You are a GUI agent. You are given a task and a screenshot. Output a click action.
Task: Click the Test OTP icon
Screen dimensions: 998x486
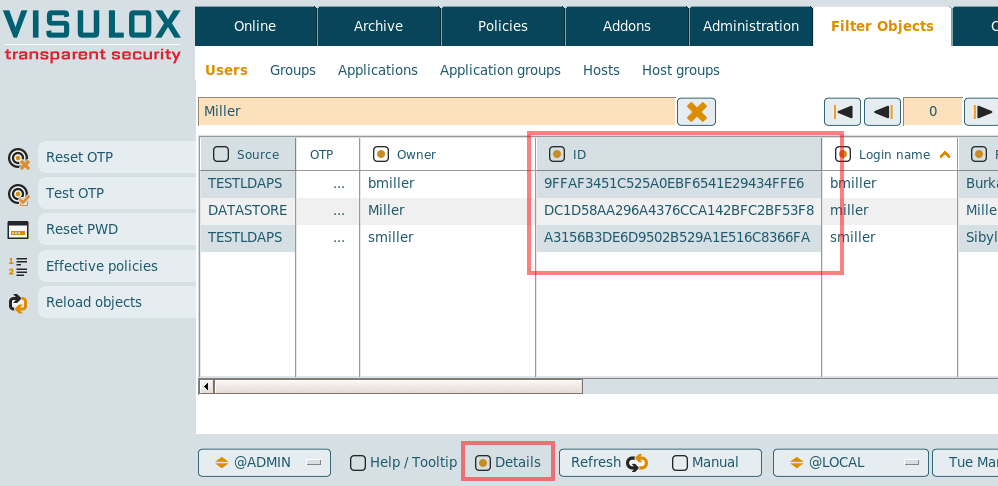(x=18, y=194)
